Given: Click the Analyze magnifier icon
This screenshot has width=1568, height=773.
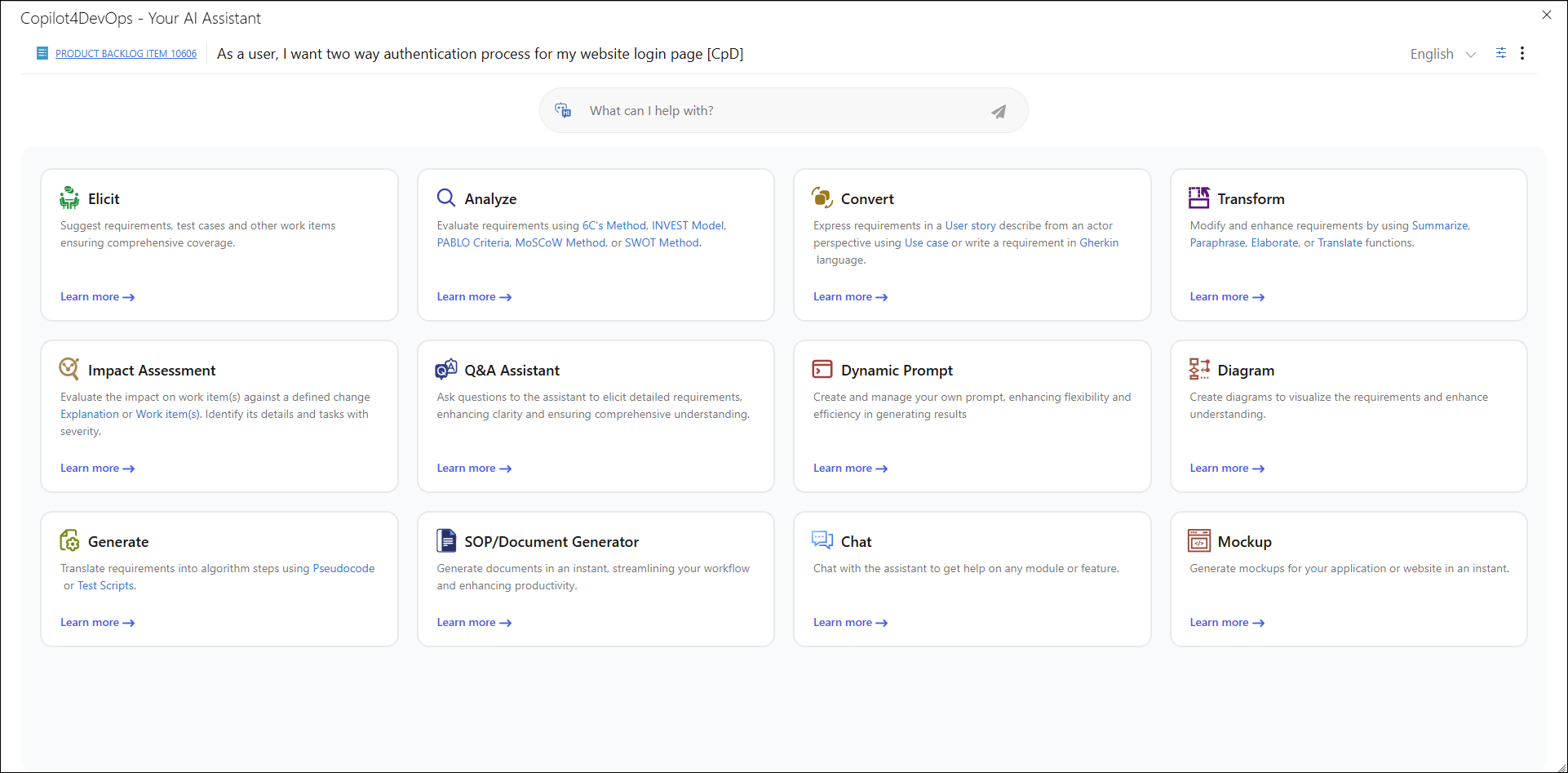Looking at the screenshot, I should tap(446, 198).
